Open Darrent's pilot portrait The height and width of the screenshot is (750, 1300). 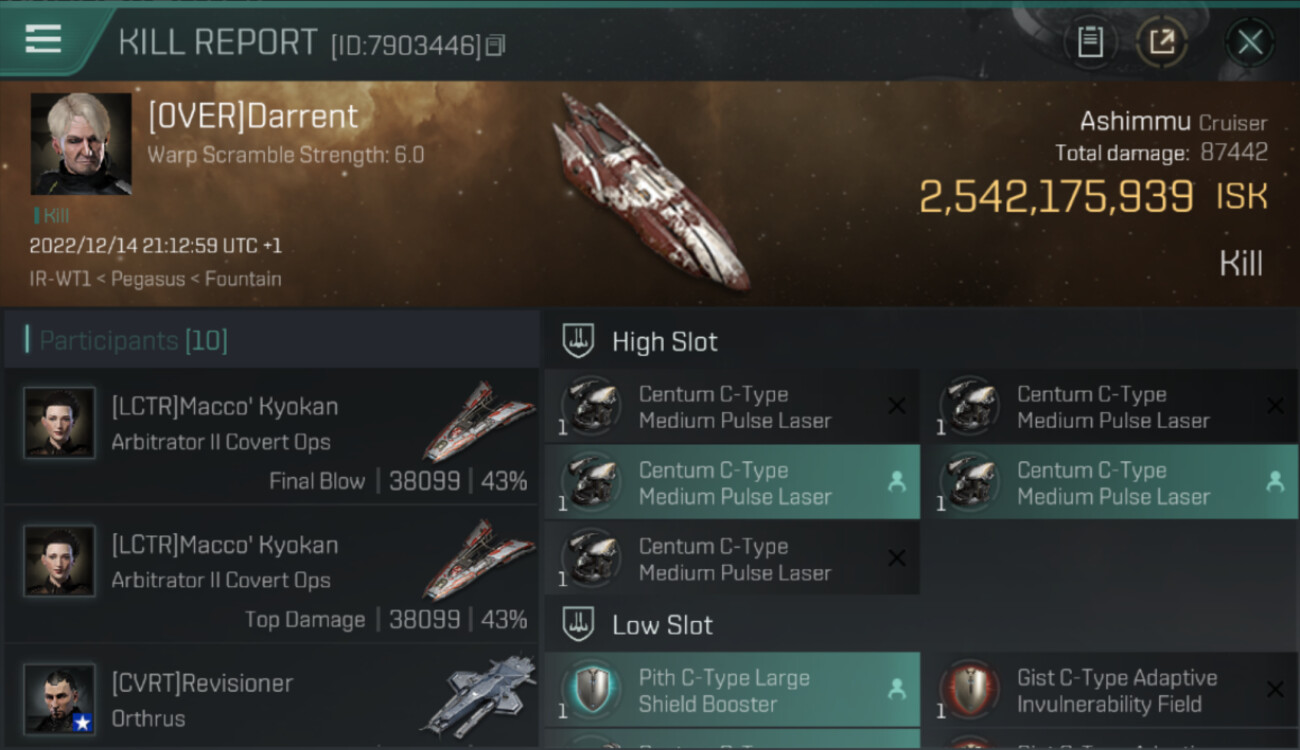81,144
